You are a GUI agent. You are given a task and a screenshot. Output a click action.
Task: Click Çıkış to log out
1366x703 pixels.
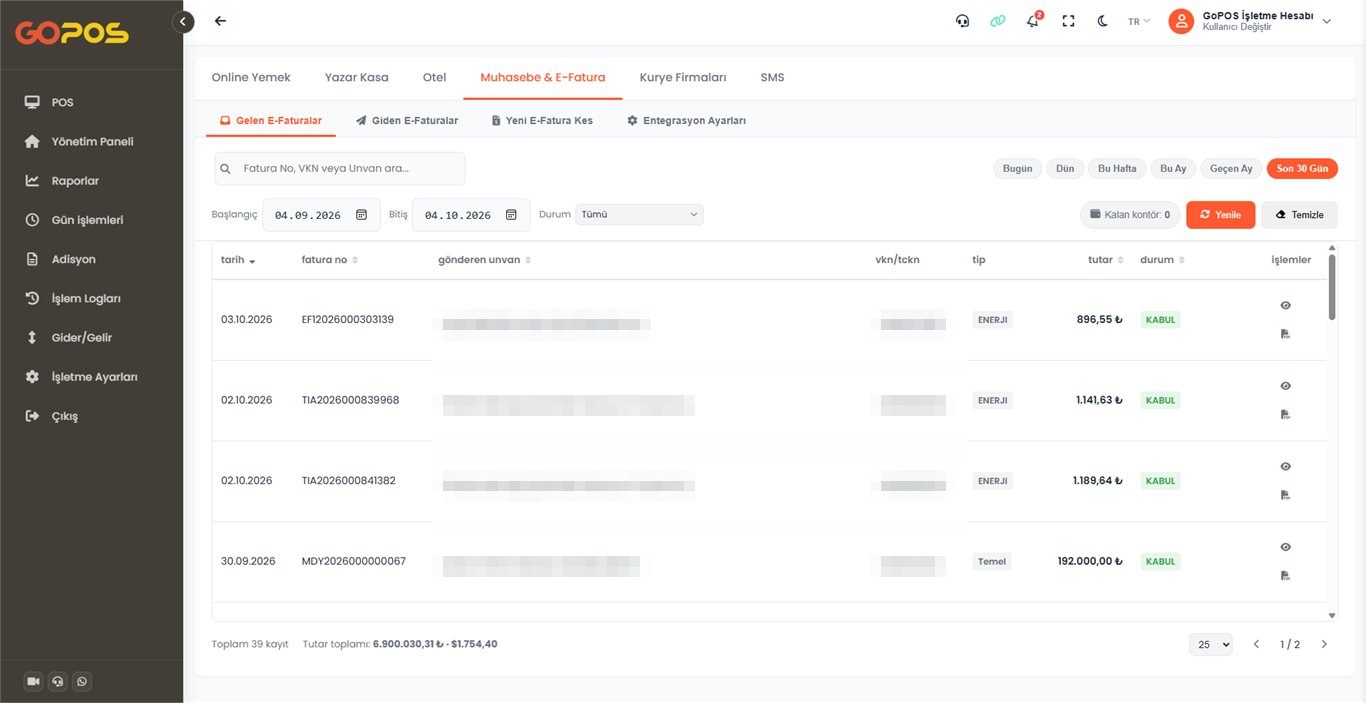pos(64,416)
